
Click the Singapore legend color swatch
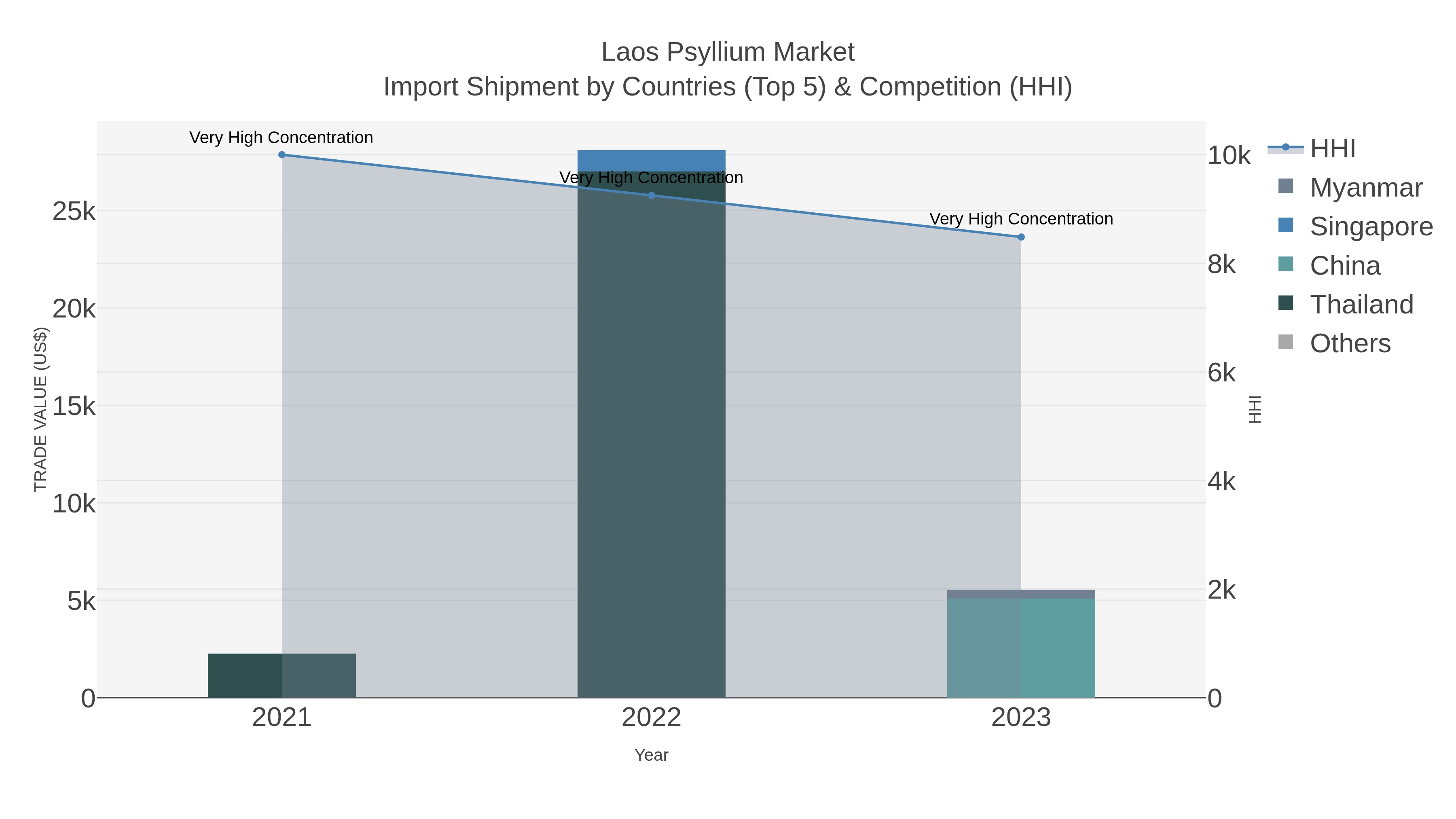point(1285,225)
